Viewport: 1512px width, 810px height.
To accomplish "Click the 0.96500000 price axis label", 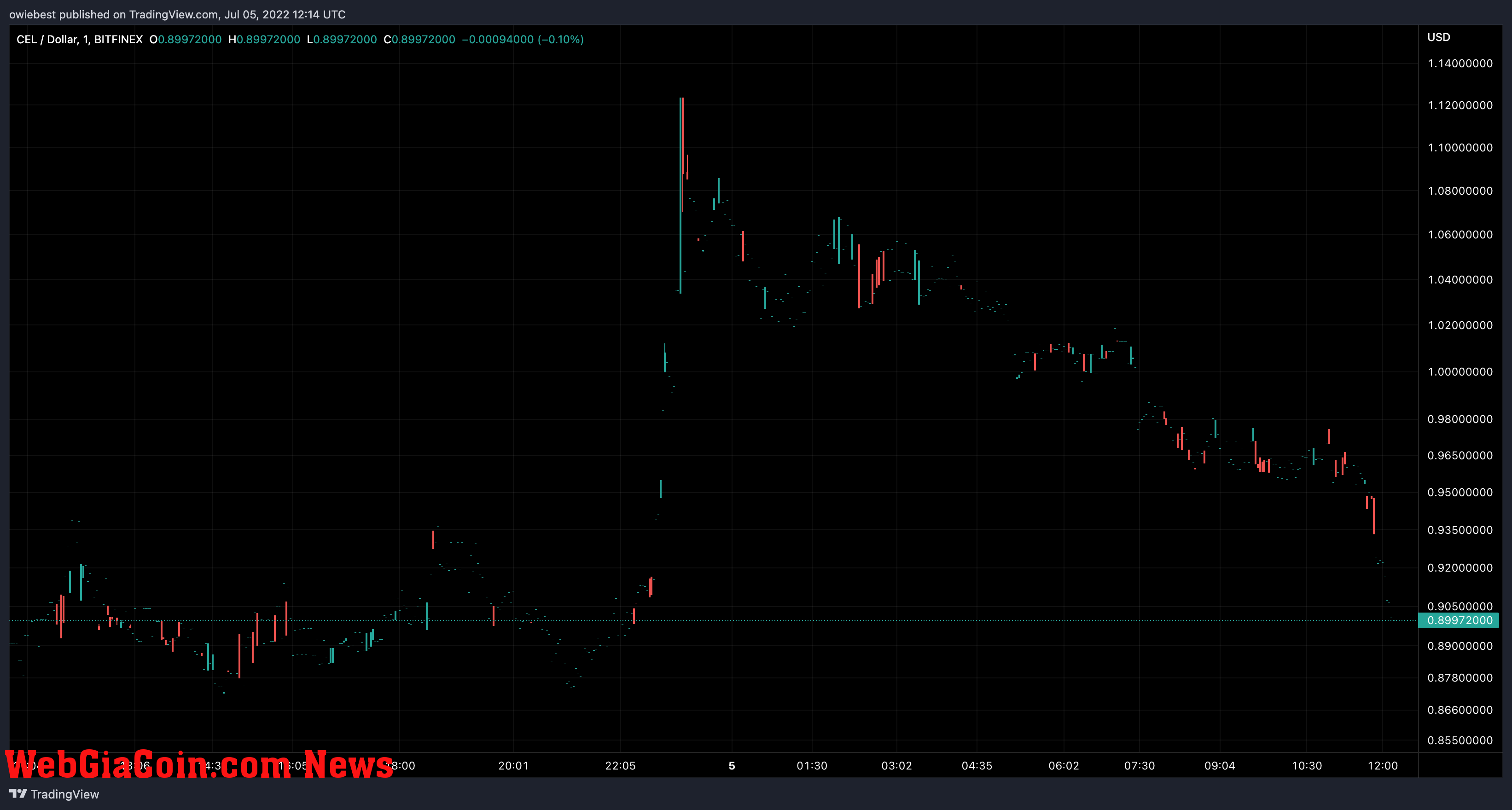I will coord(1460,455).
